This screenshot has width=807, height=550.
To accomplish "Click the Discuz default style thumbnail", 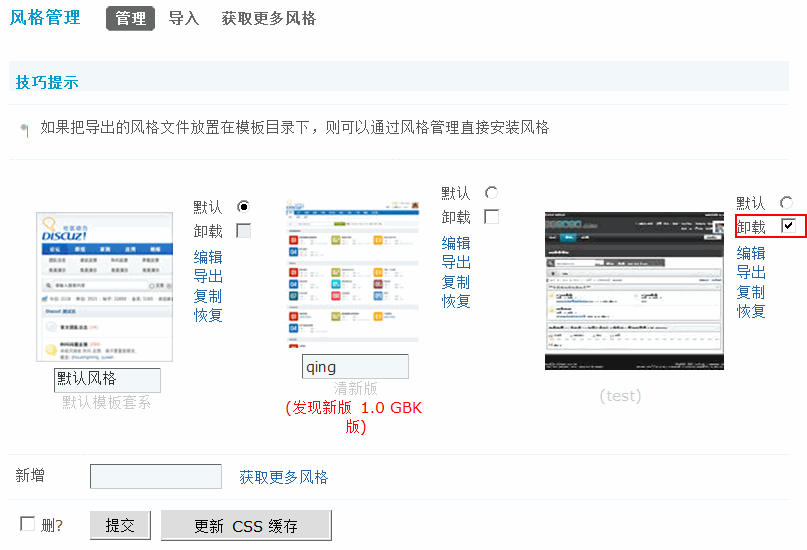I will tap(104, 287).
